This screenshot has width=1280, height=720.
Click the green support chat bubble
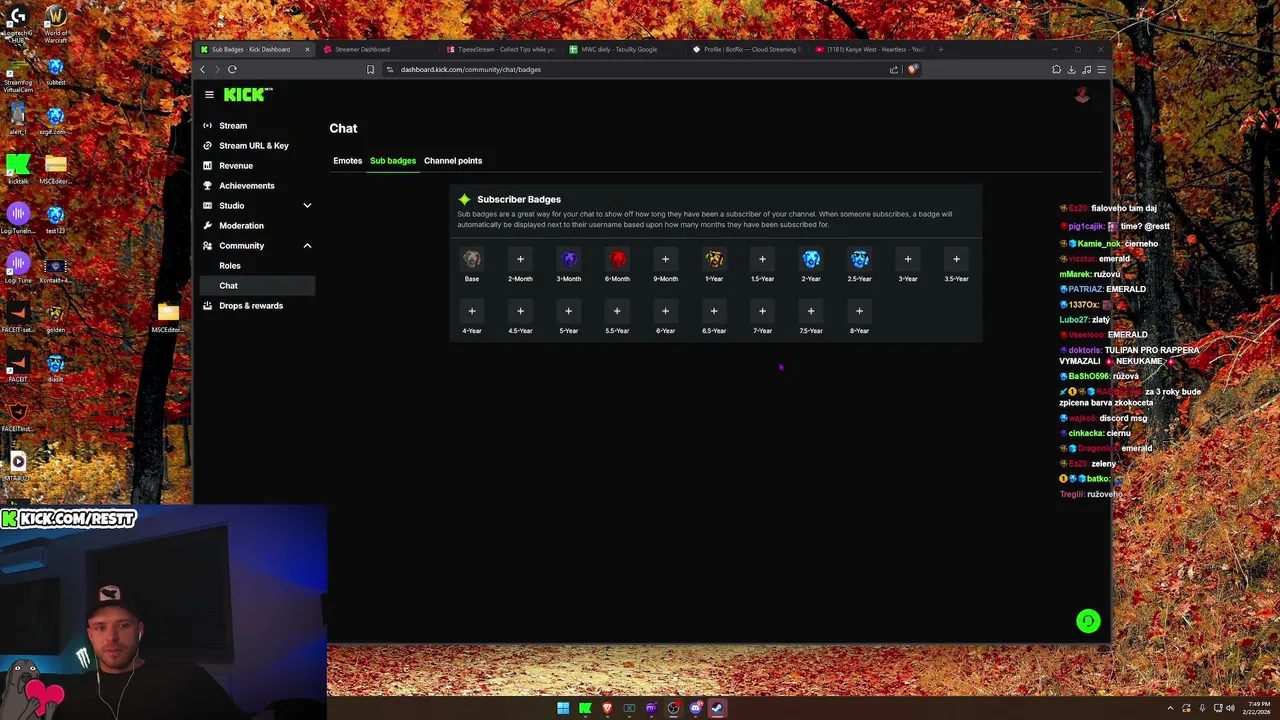tap(1088, 621)
